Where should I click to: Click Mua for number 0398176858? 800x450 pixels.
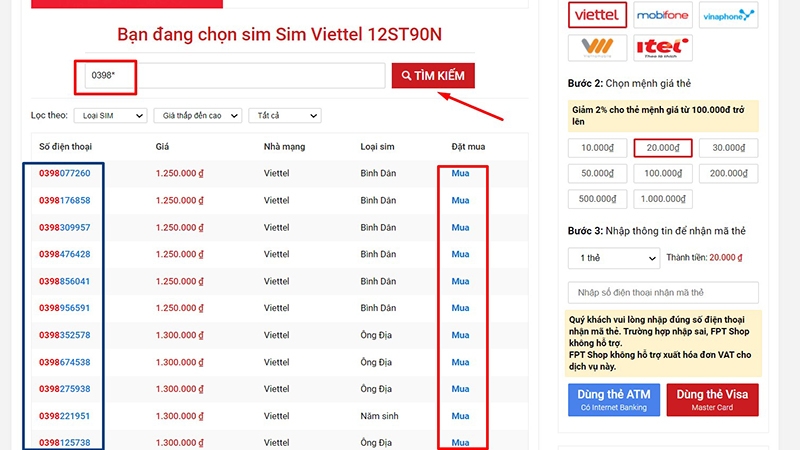pos(460,201)
